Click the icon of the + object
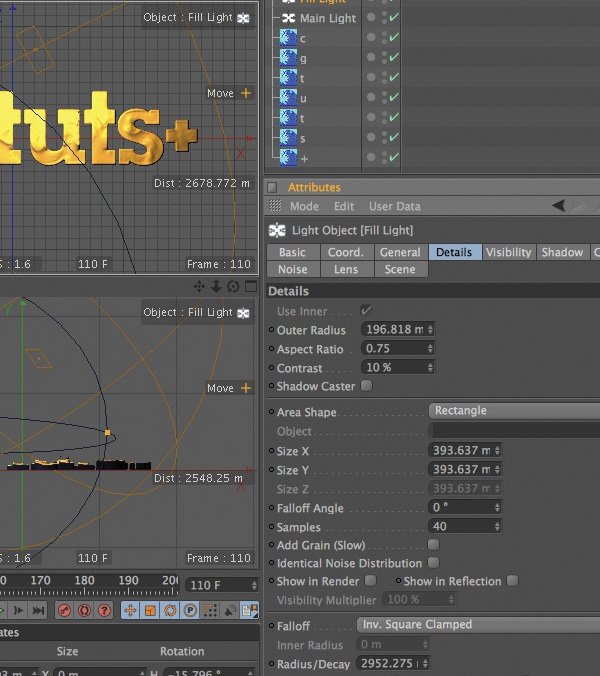The width and height of the screenshot is (600, 676). 288,158
